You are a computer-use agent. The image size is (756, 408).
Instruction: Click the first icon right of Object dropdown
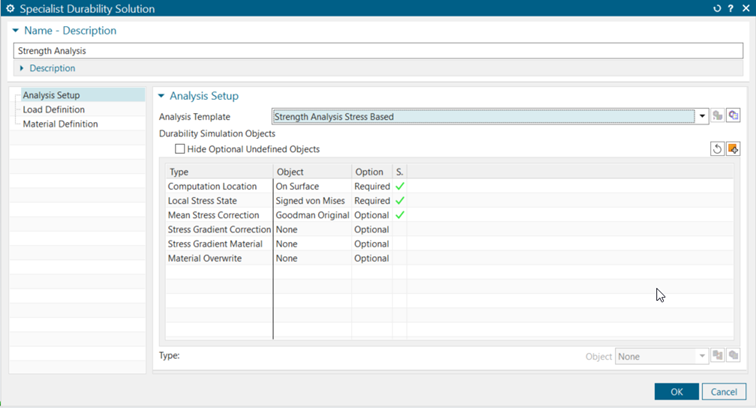718,356
